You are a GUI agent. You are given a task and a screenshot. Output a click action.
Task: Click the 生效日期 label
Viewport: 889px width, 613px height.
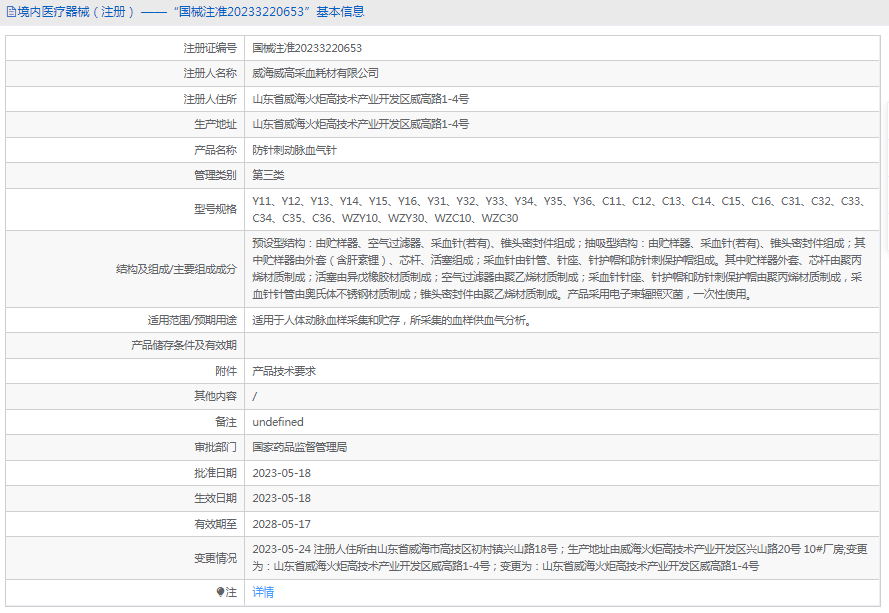(x=215, y=498)
